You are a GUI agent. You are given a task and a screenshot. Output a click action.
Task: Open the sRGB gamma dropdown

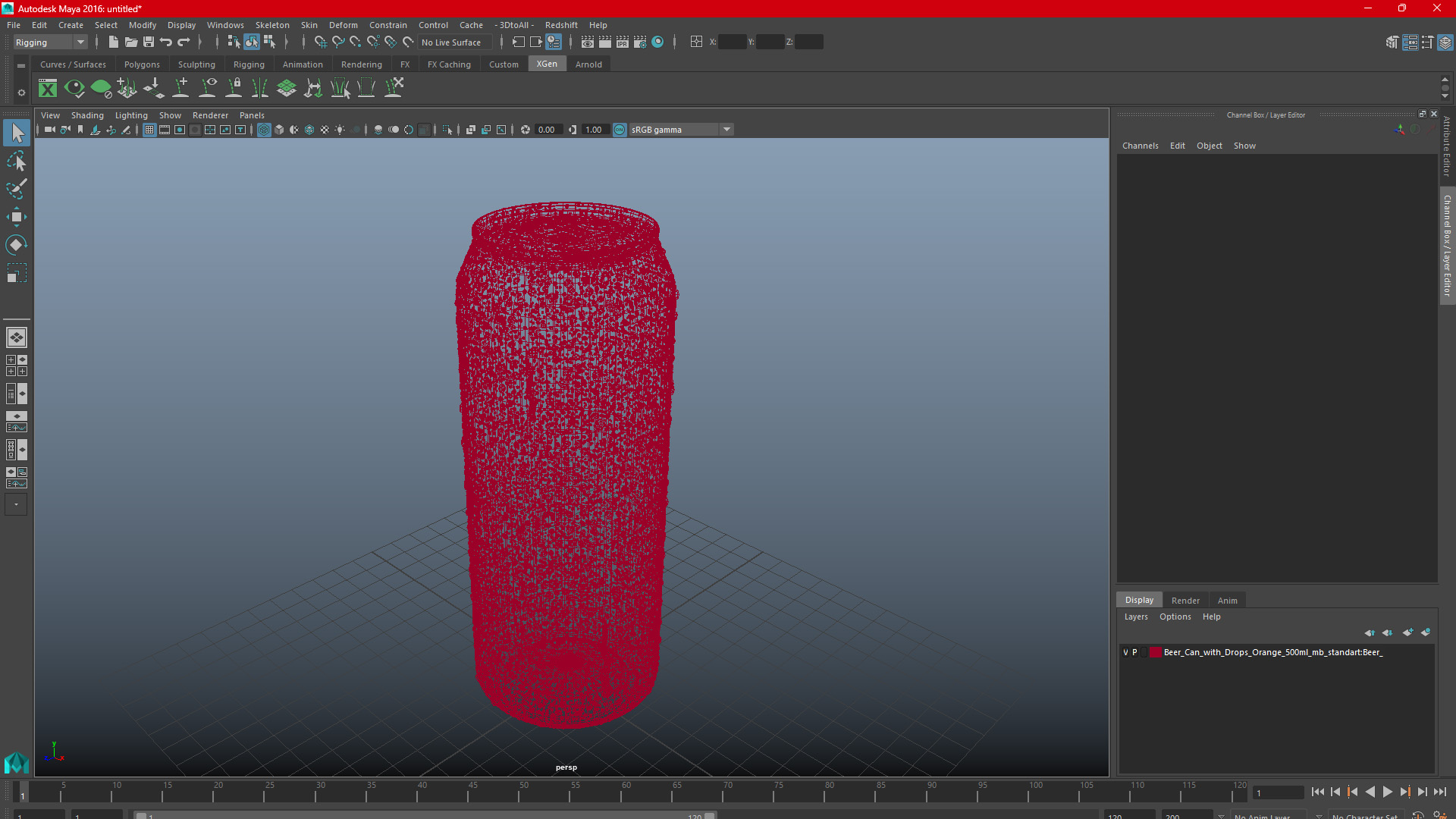tap(681, 130)
